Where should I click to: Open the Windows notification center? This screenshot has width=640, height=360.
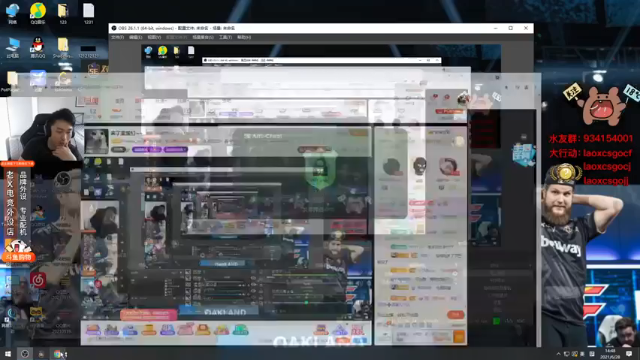point(629,354)
